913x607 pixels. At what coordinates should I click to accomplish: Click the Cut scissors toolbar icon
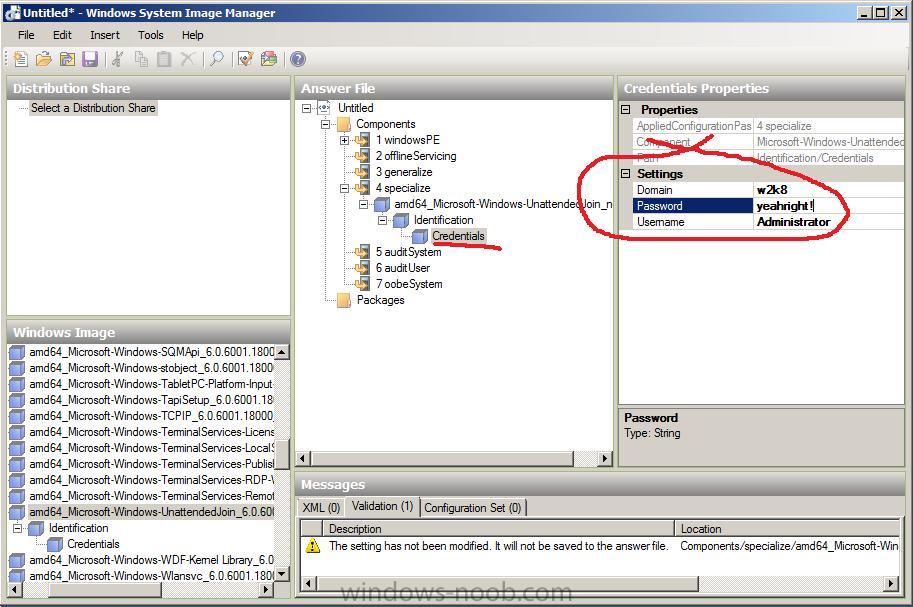[118, 59]
